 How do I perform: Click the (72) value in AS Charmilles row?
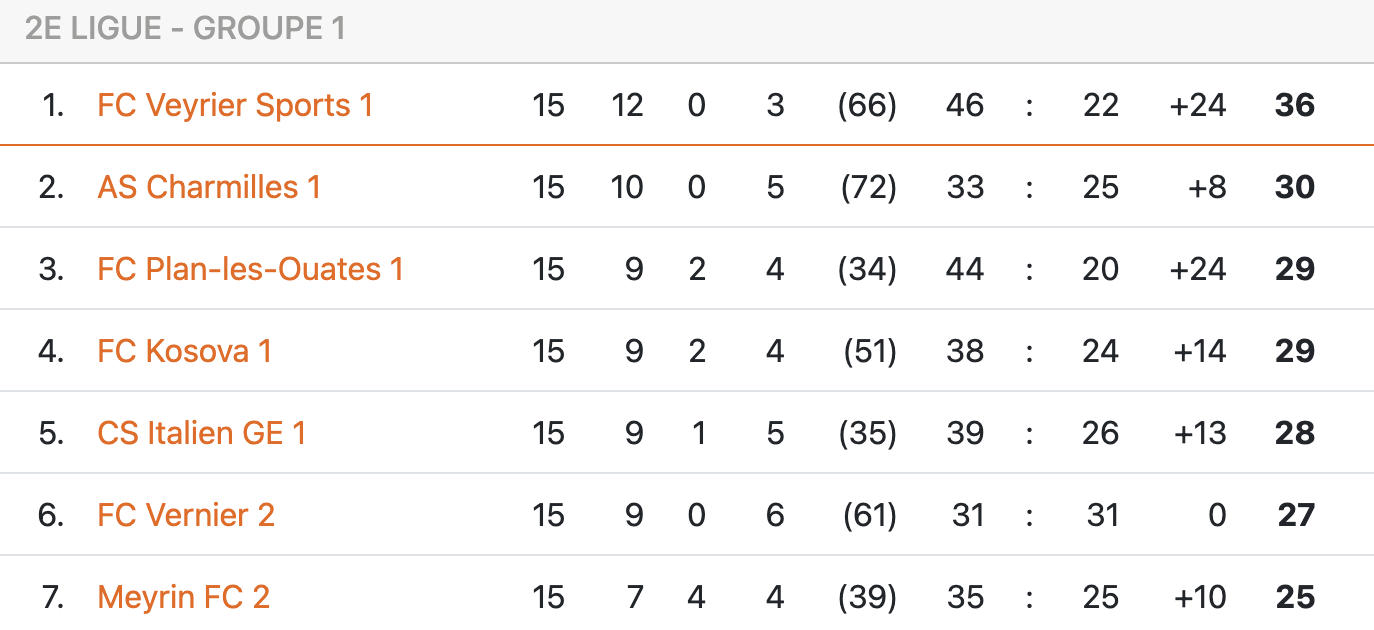[867, 187]
